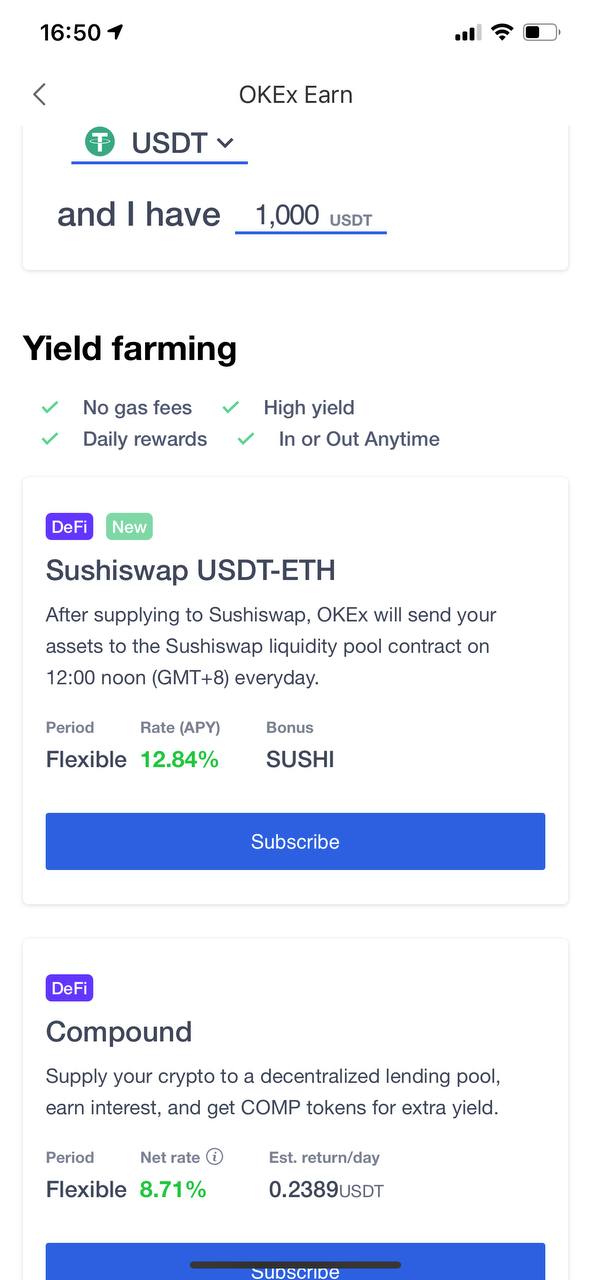Tap the back arrow icon
The width and height of the screenshot is (591, 1280).
click(39, 94)
